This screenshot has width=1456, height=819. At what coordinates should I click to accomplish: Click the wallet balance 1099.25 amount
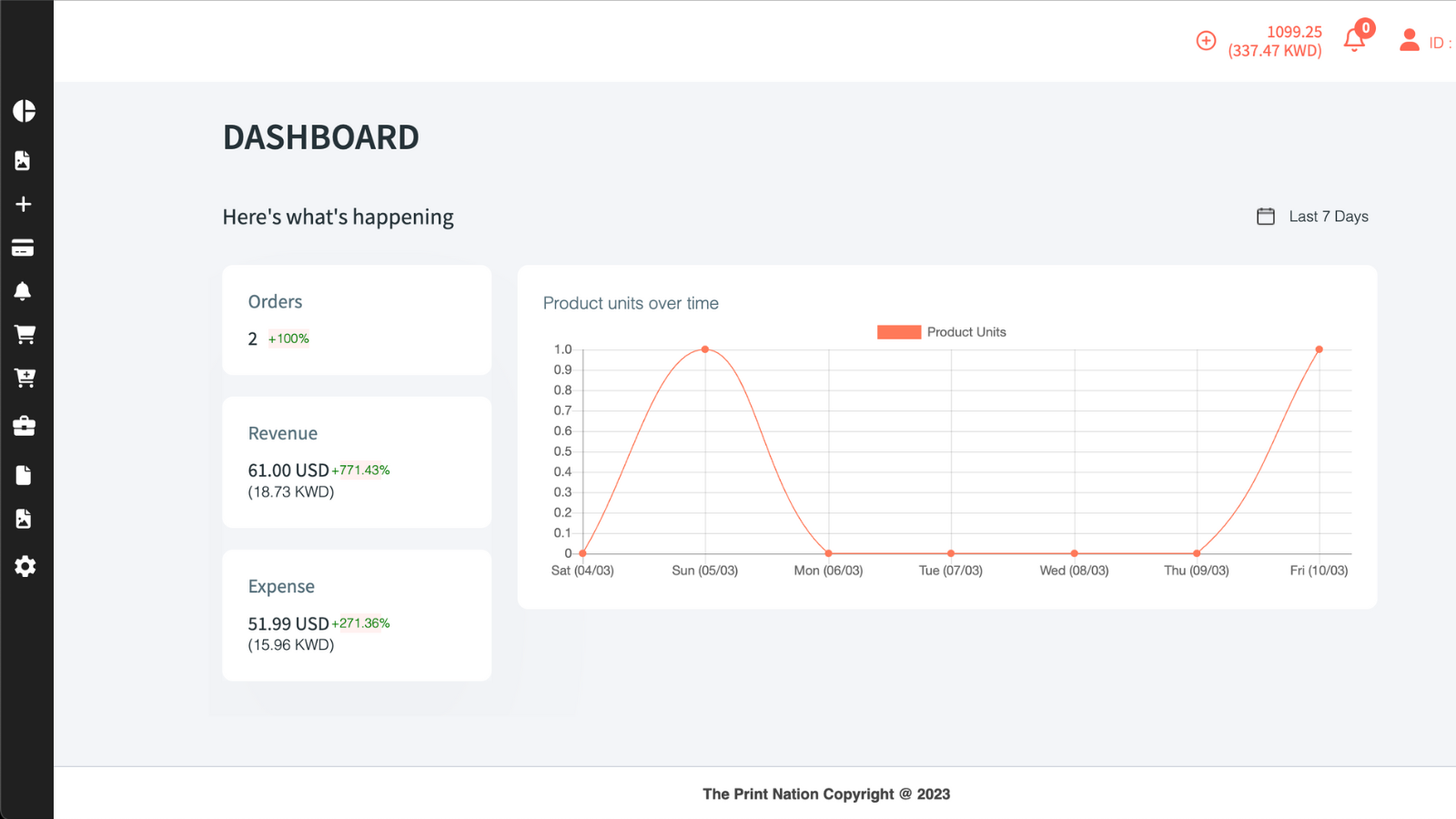1294,32
